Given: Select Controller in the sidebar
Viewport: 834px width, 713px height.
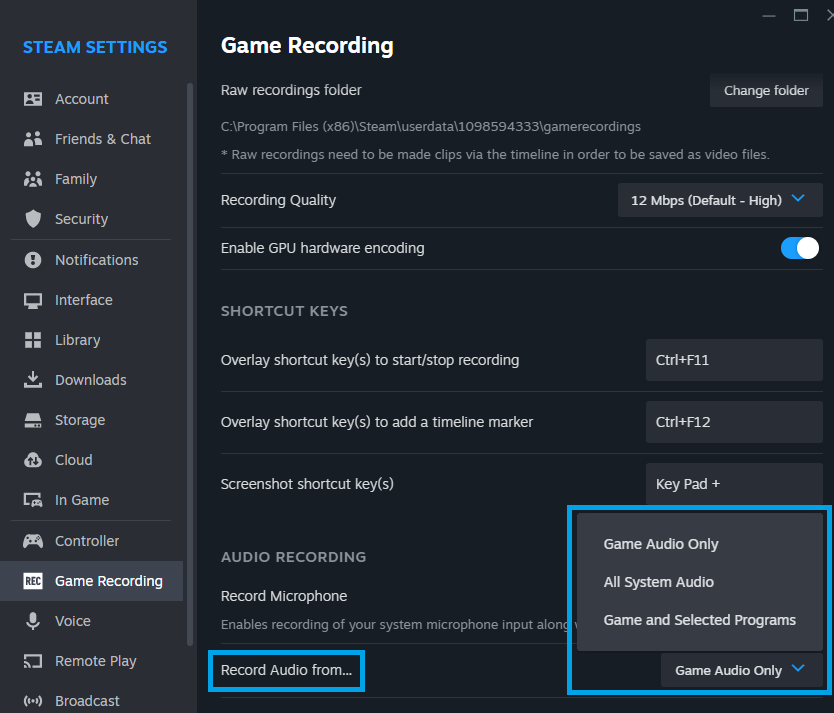Looking at the screenshot, I should tap(91, 541).
